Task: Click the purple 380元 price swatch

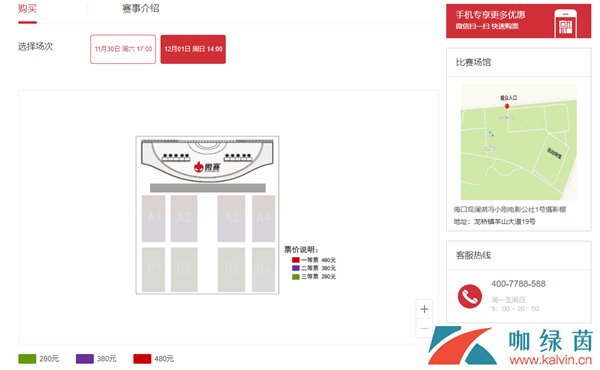Action: pos(85,359)
